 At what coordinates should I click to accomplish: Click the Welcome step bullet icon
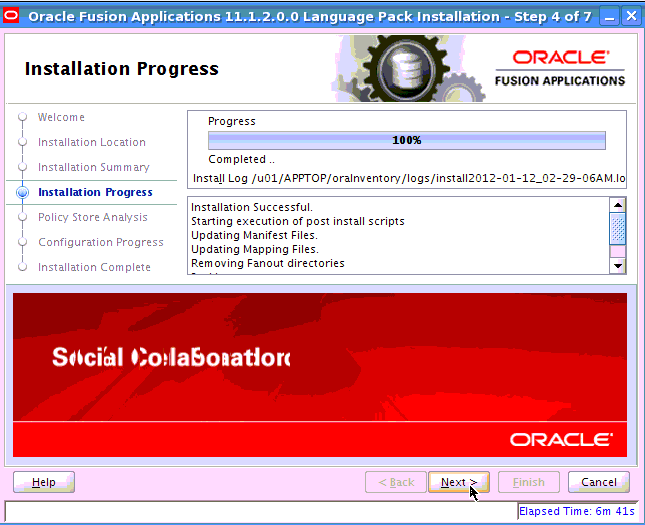[x=23, y=117]
